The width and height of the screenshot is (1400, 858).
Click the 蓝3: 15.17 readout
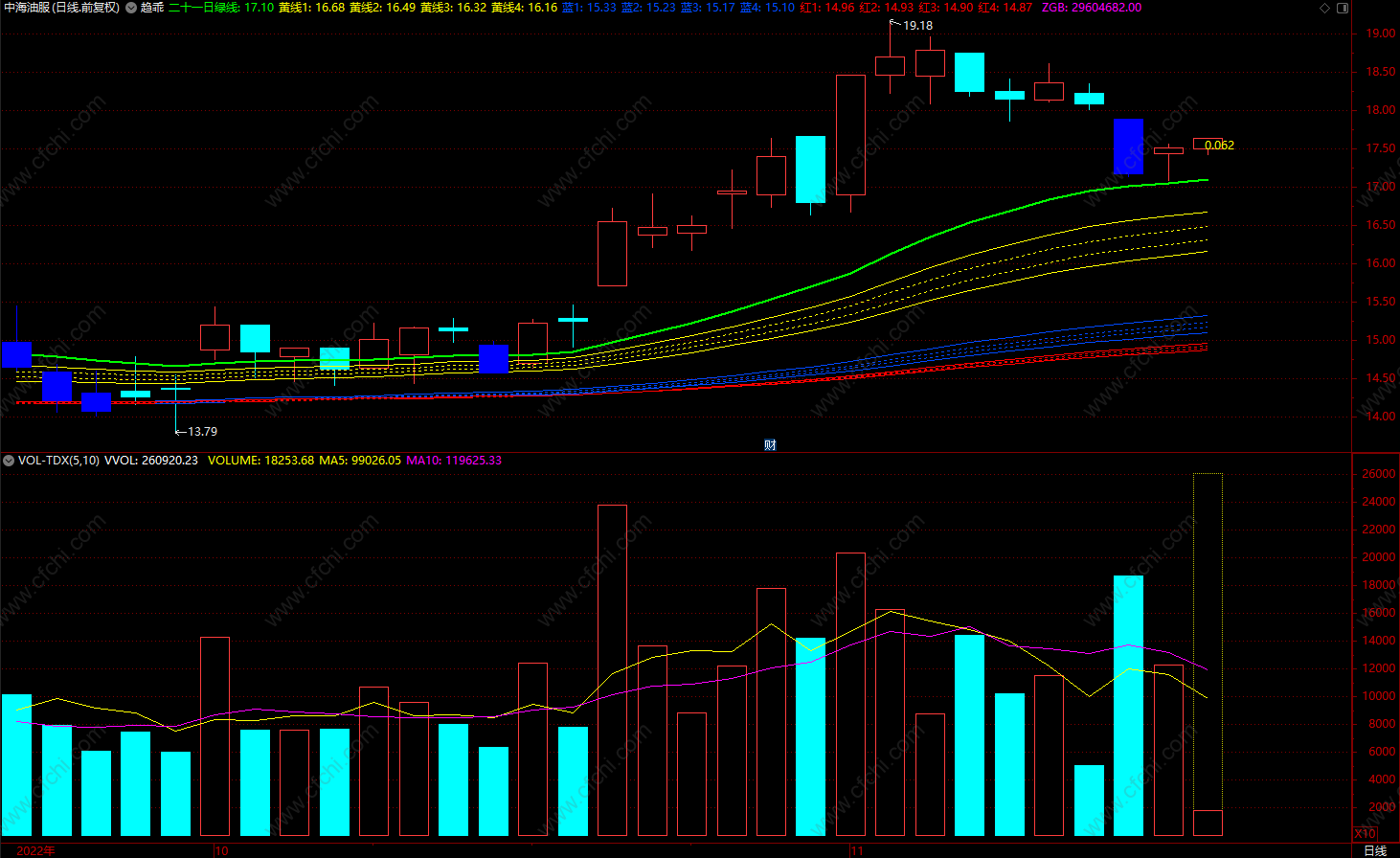[708, 8]
